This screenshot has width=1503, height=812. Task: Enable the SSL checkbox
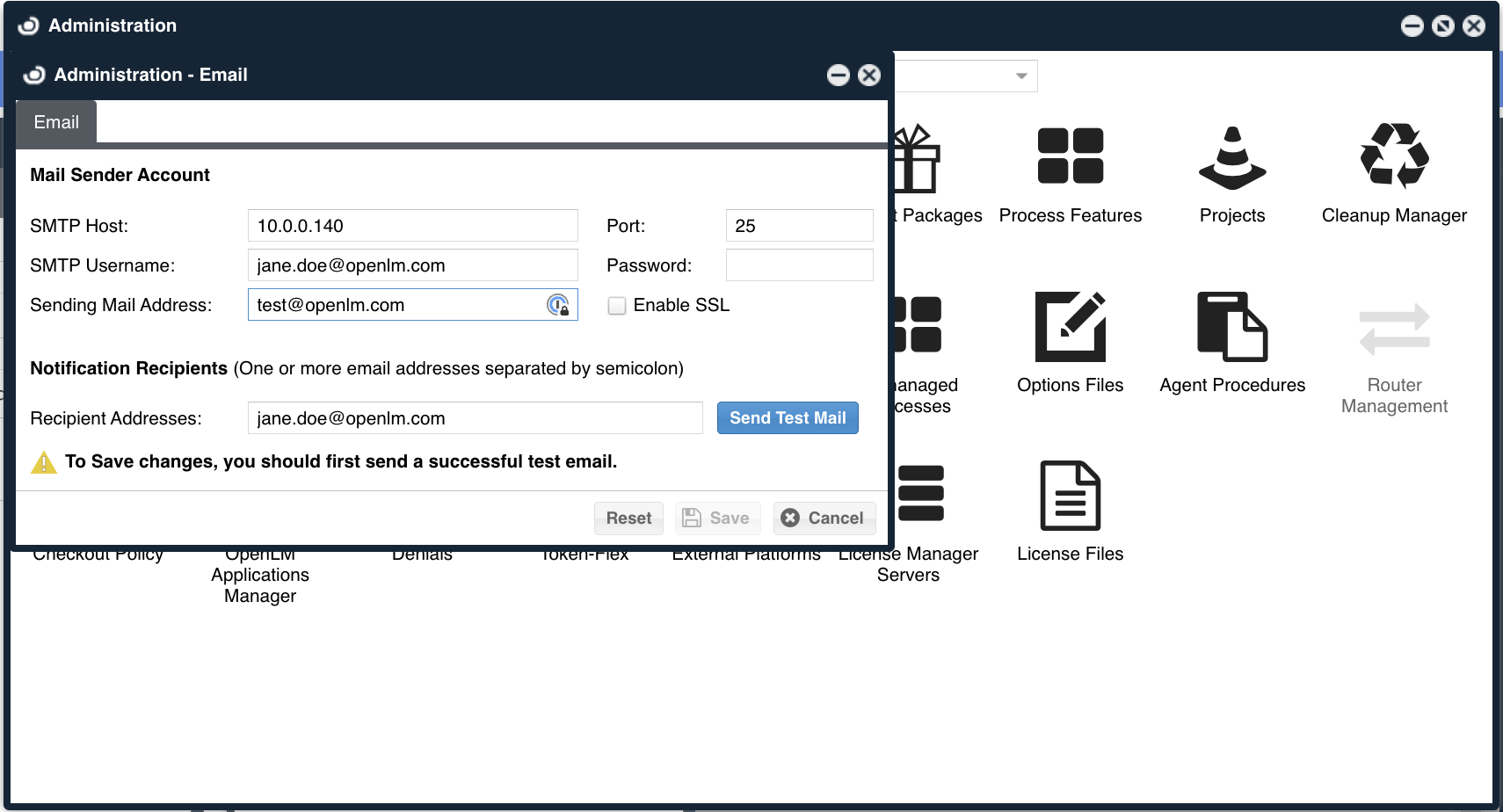click(617, 306)
